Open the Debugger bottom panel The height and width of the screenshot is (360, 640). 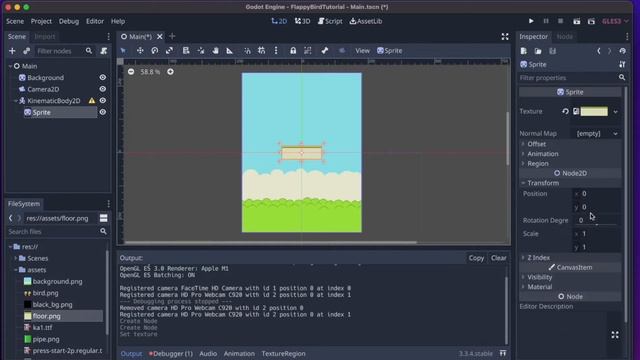[x=171, y=353]
